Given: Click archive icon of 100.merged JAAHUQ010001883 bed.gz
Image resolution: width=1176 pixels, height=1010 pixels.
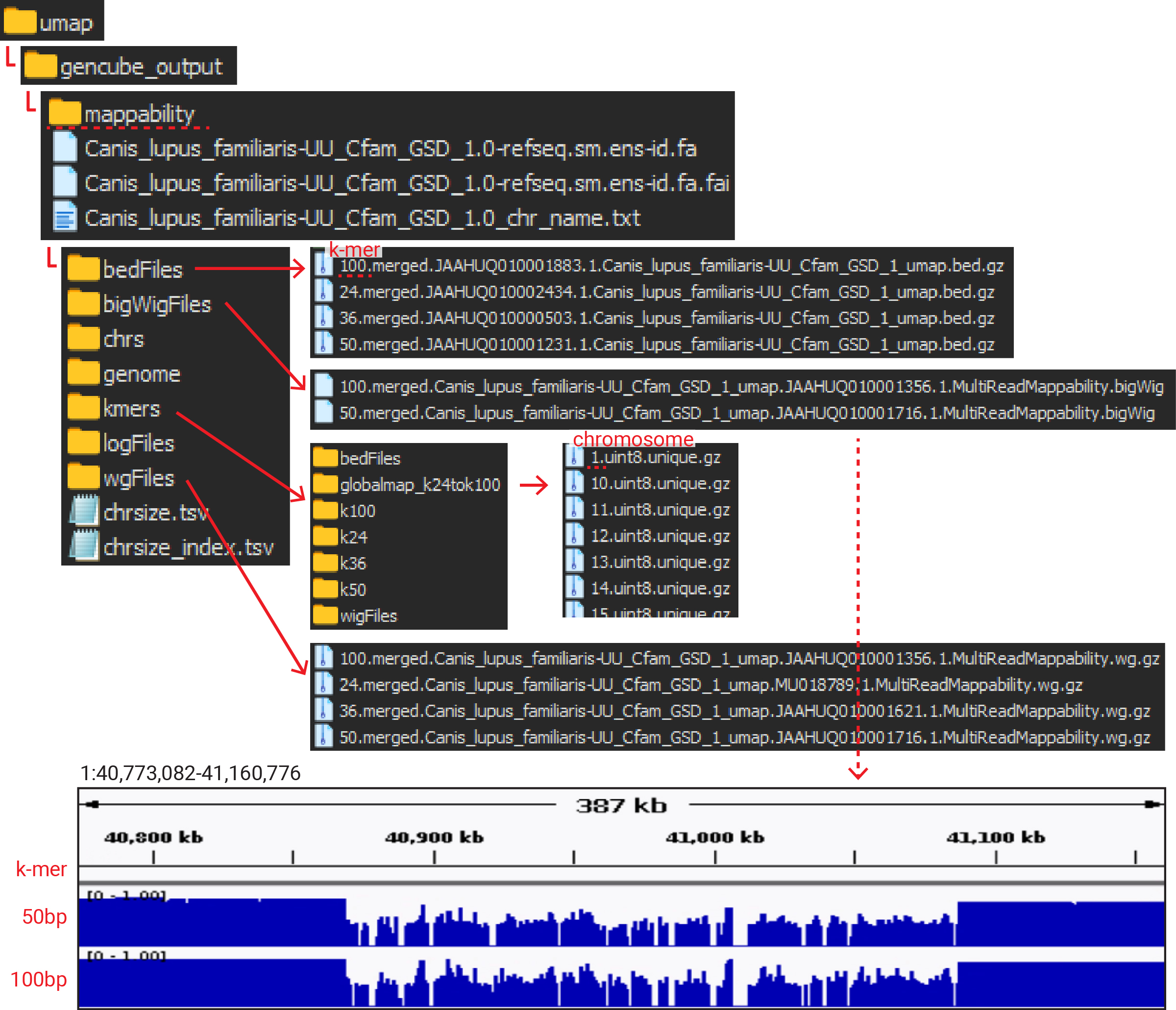Looking at the screenshot, I should [x=323, y=264].
